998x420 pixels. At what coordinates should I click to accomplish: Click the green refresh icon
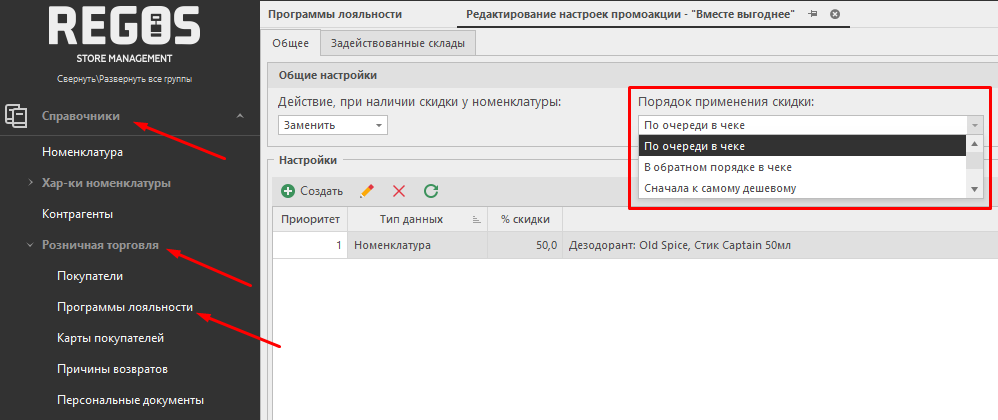coord(431,190)
